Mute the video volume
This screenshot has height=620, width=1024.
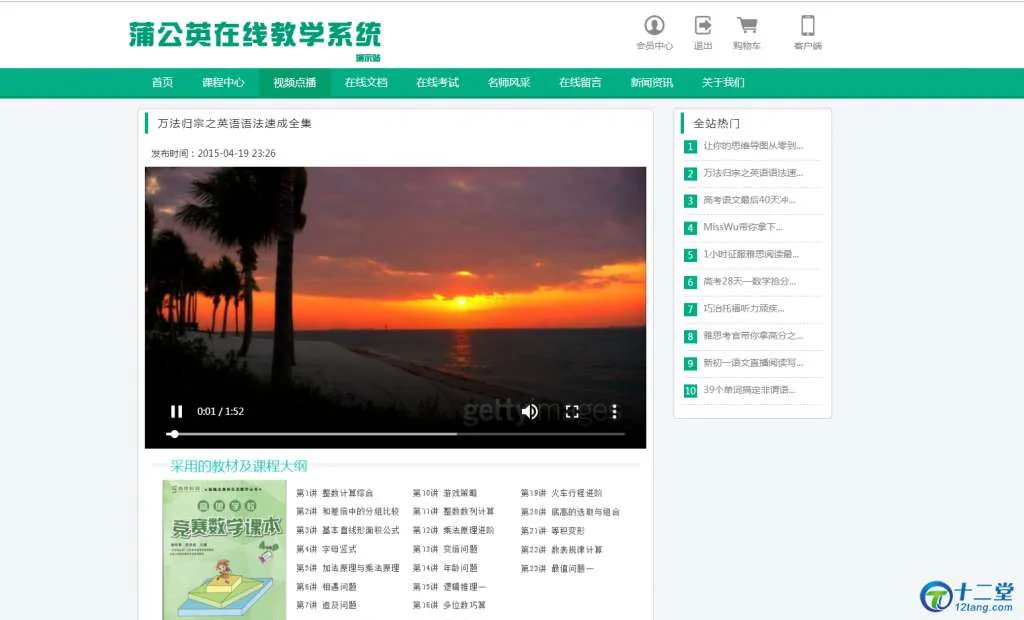[x=530, y=411]
